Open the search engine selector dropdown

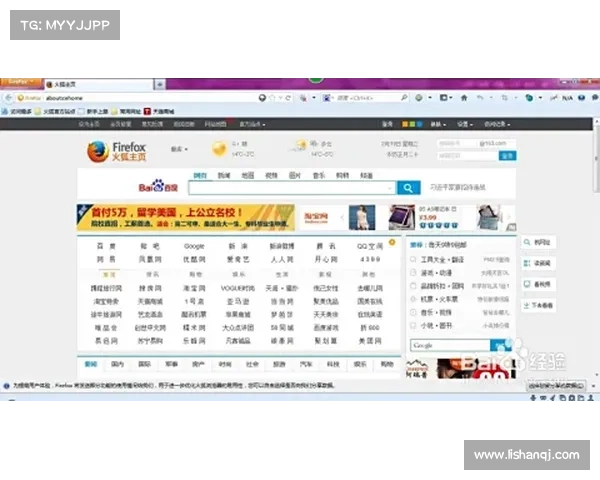click(x=328, y=98)
